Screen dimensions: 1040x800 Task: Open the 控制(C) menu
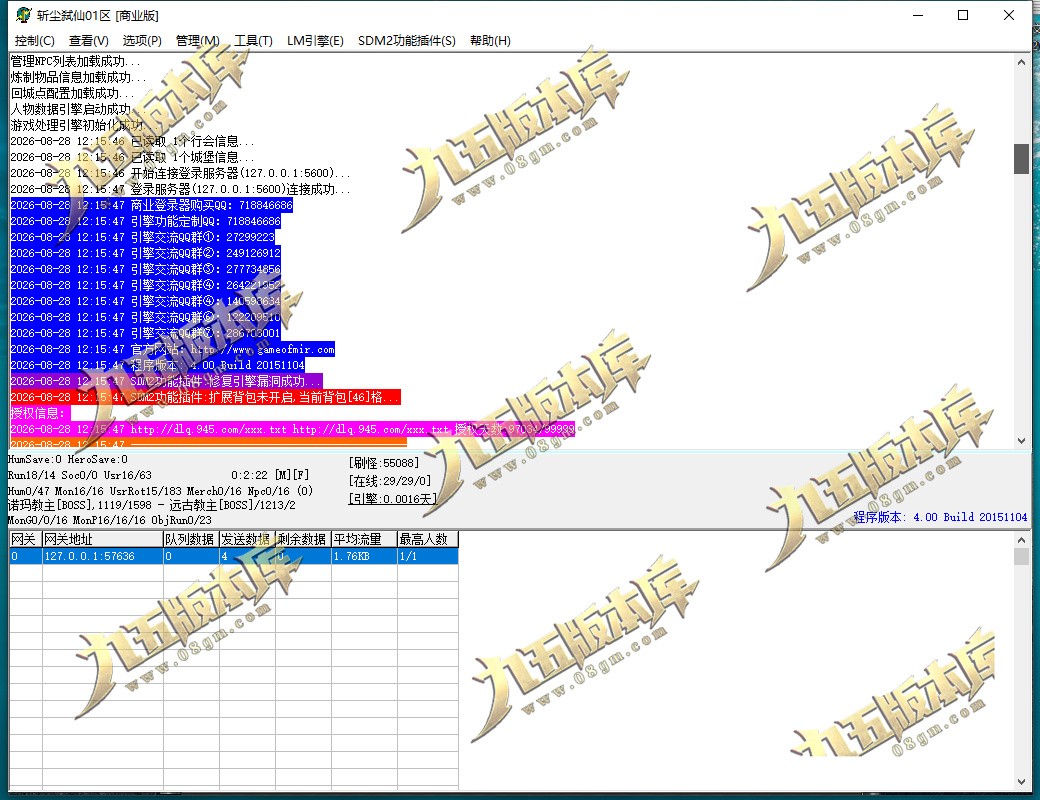click(34, 40)
